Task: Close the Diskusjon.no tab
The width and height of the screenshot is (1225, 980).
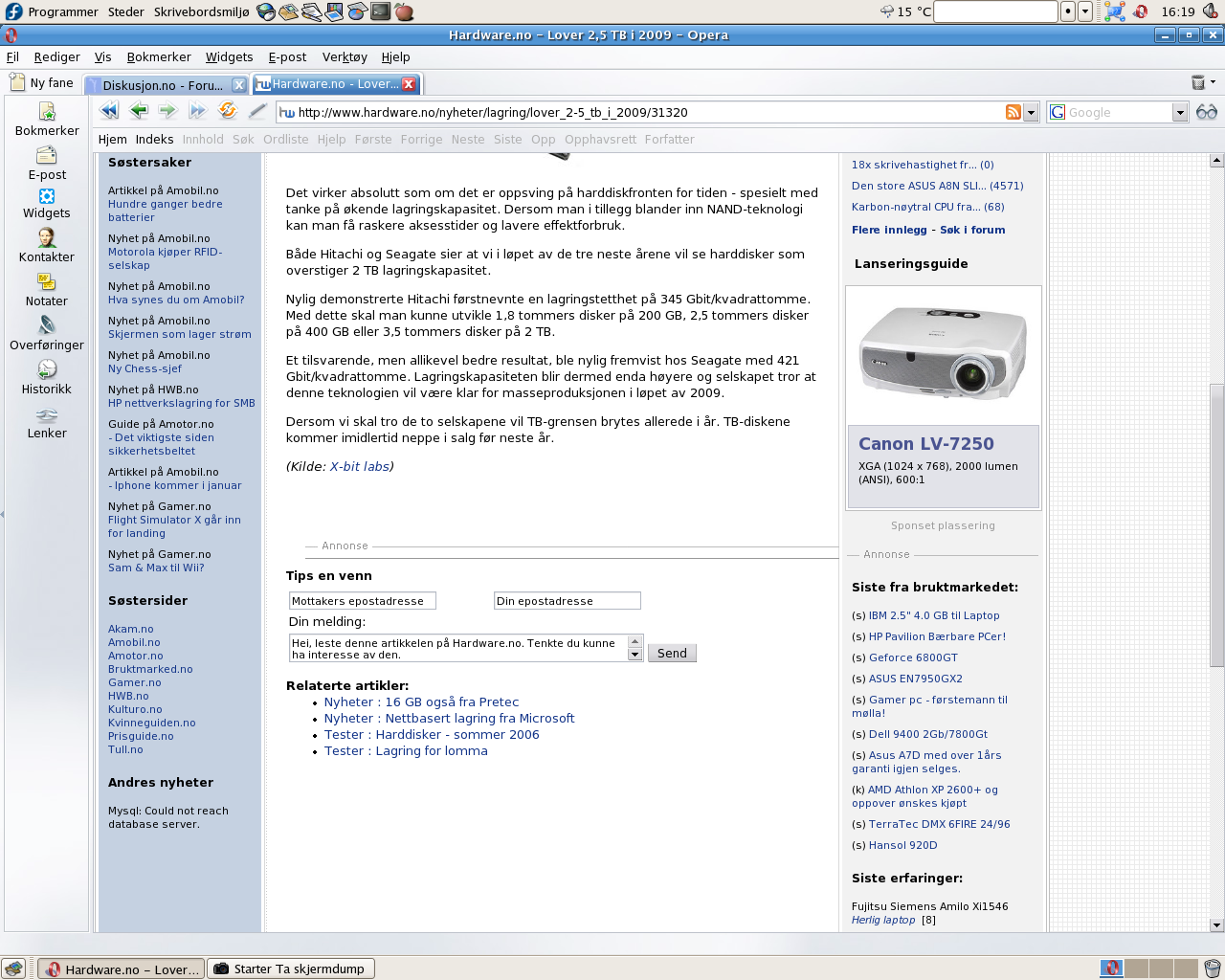Action: pyautogui.click(x=239, y=85)
